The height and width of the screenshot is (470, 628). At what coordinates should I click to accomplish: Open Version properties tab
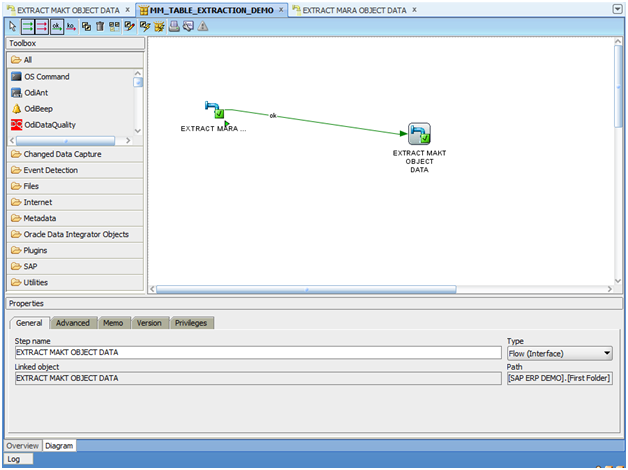pos(149,323)
